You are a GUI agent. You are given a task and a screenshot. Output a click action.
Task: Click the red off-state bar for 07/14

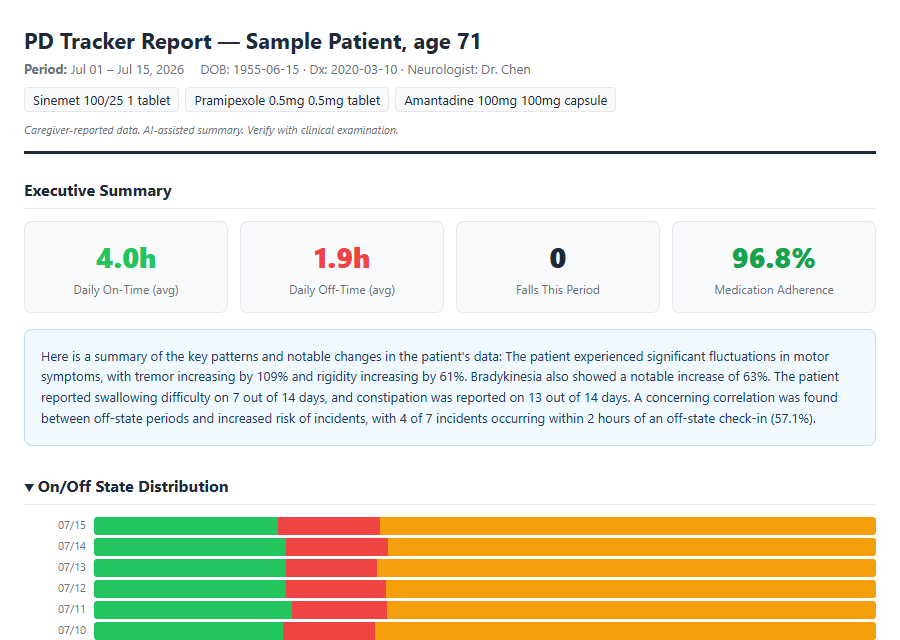(337, 547)
